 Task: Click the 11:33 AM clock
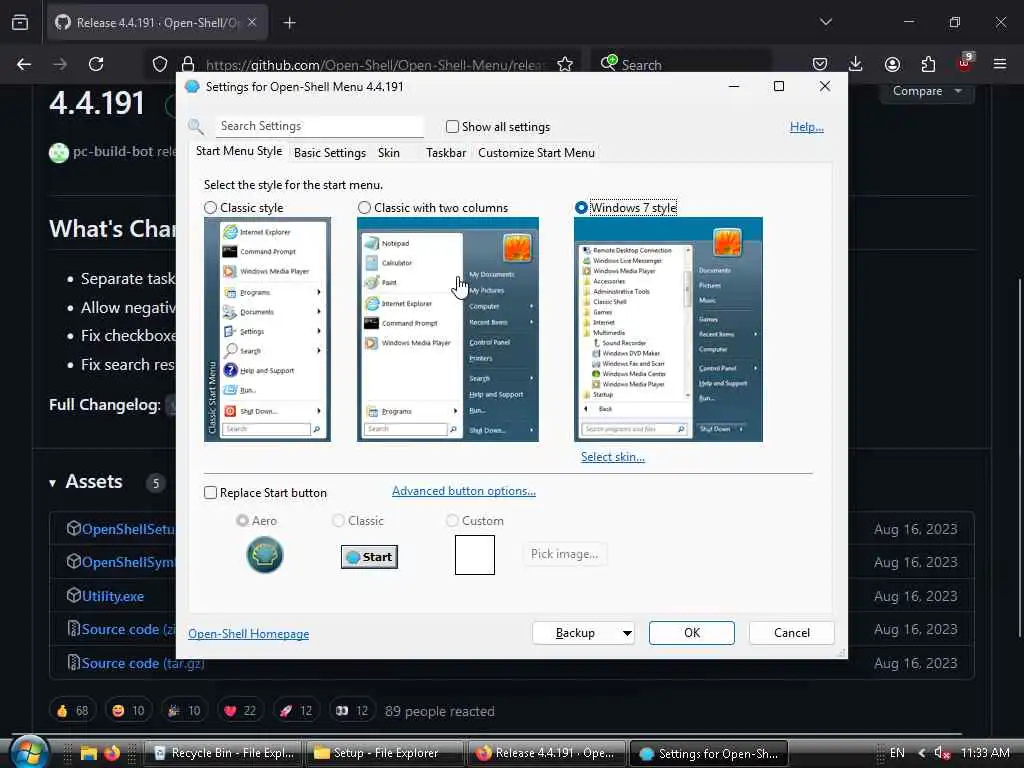click(x=985, y=753)
